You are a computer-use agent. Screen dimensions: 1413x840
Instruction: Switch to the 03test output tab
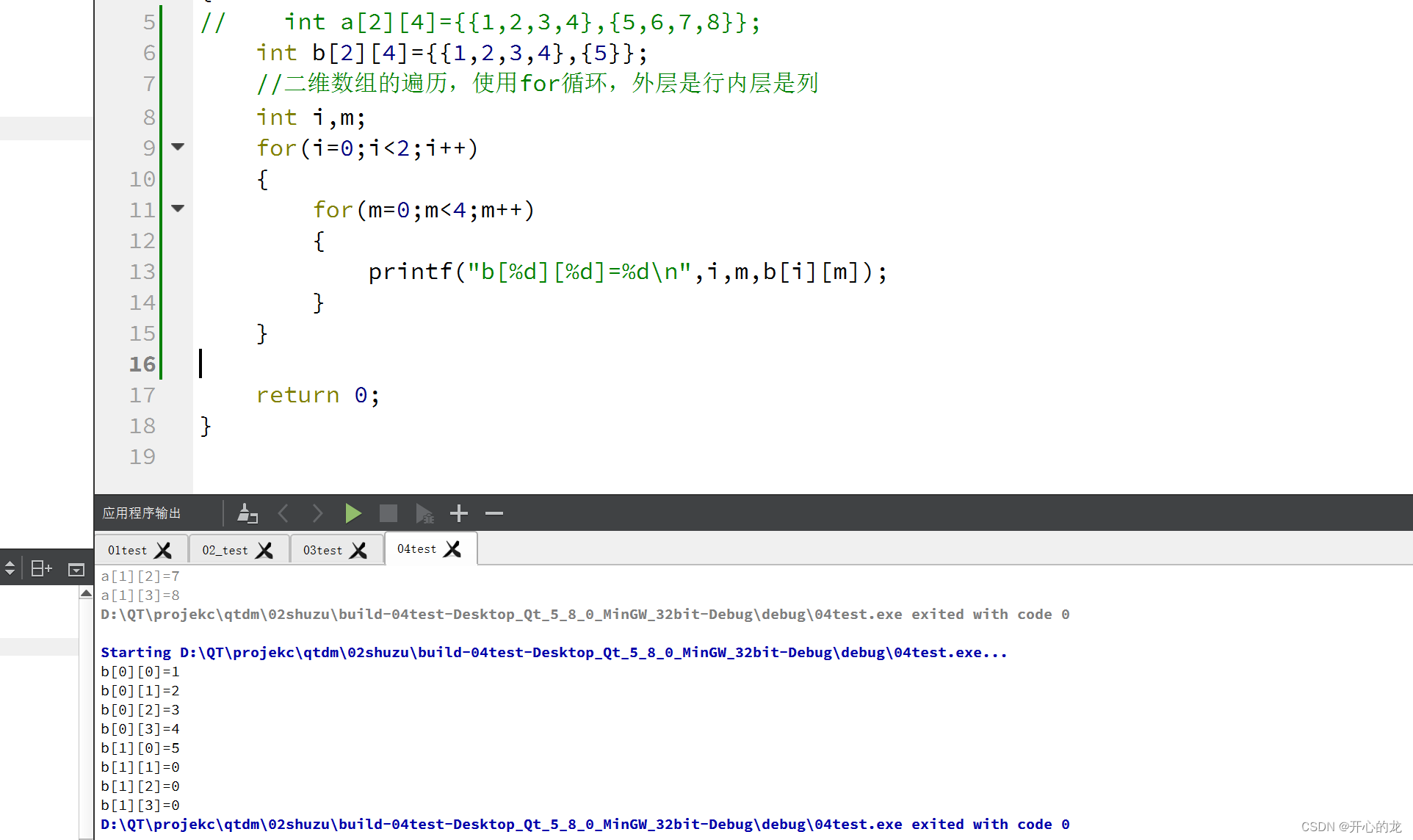322,550
